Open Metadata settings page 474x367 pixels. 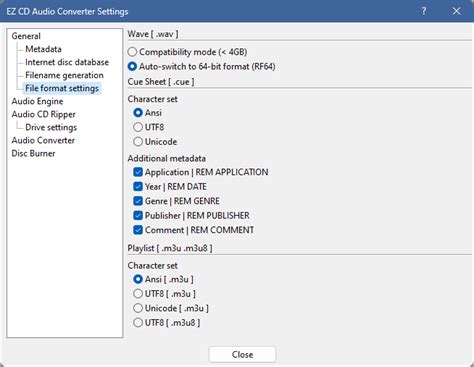tap(43, 49)
